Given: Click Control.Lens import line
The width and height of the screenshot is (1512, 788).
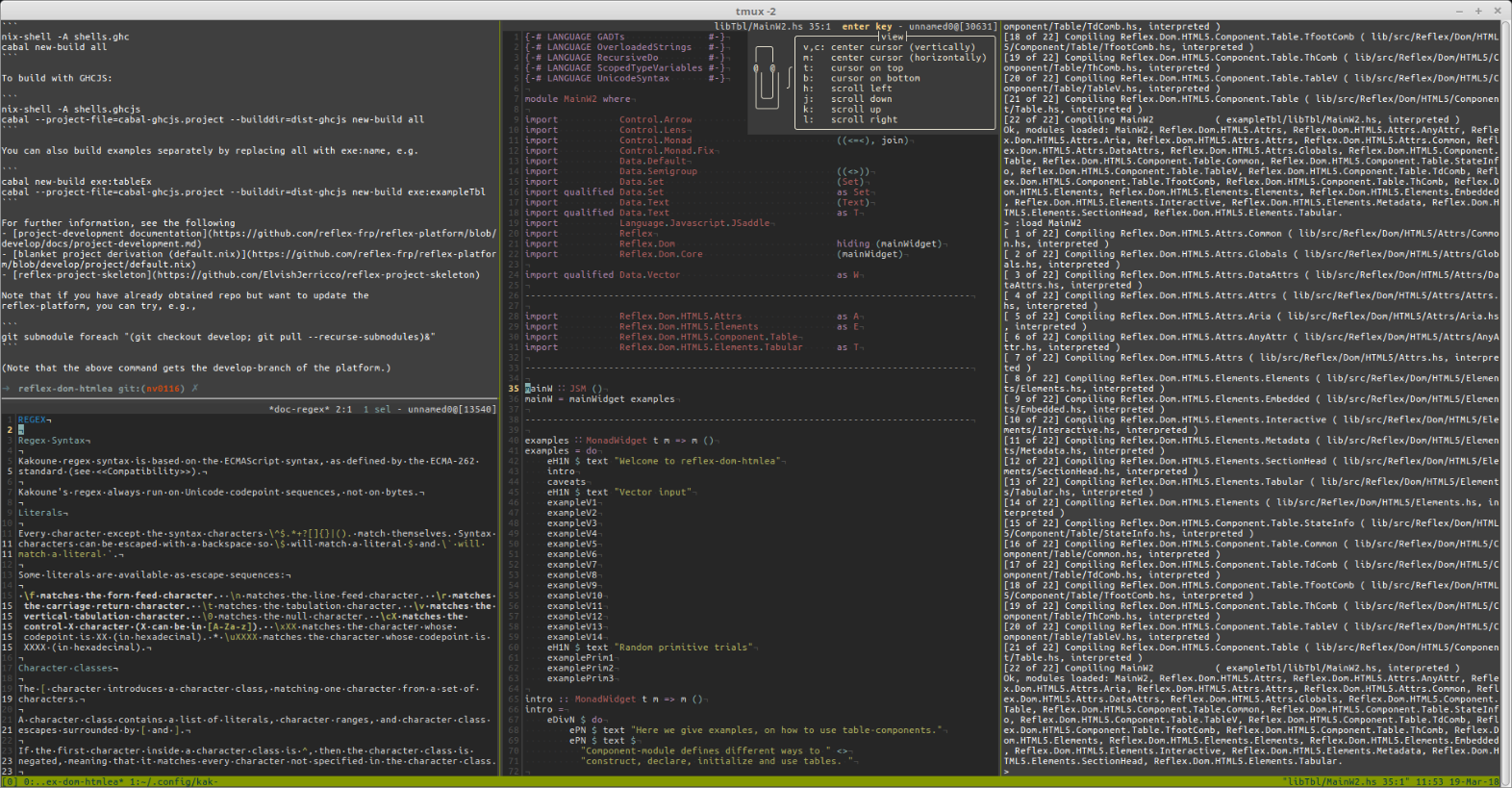Looking at the screenshot, I should pyautogui.click(x=606, y=130).
